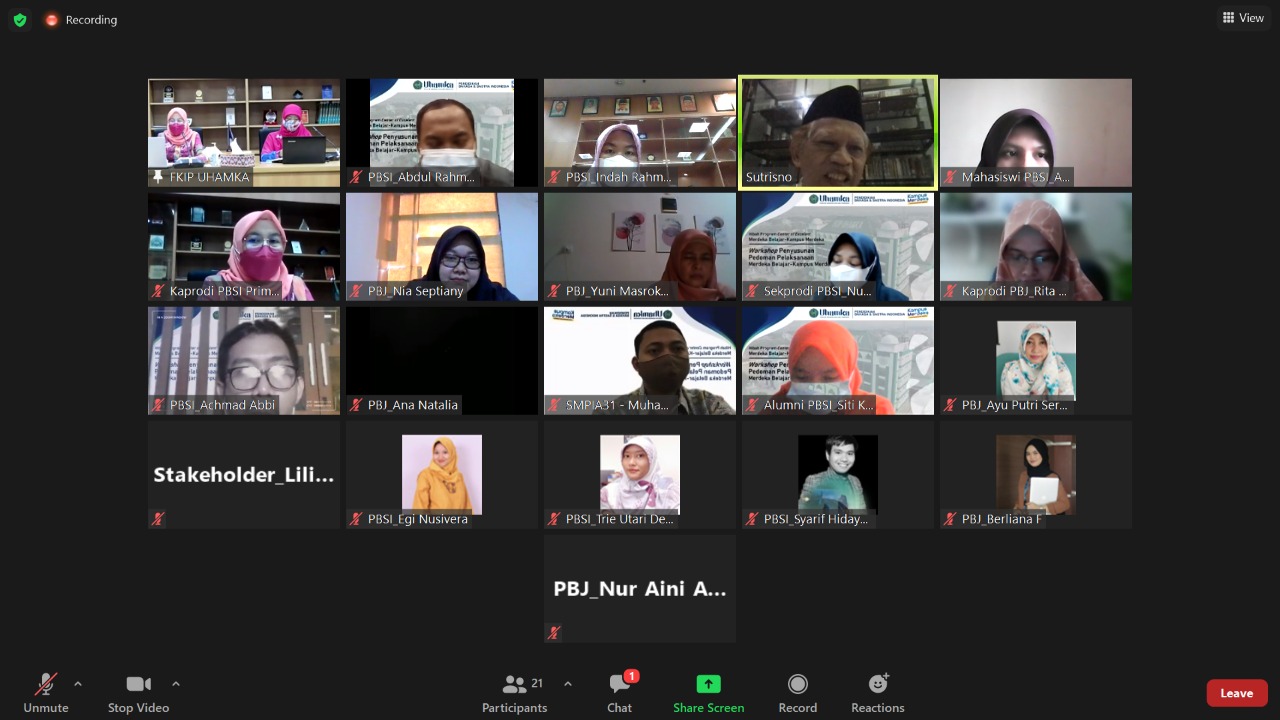
Task: Click the muted mic icon on PBSI_Egi Nusivera
Action: [356, 519]
